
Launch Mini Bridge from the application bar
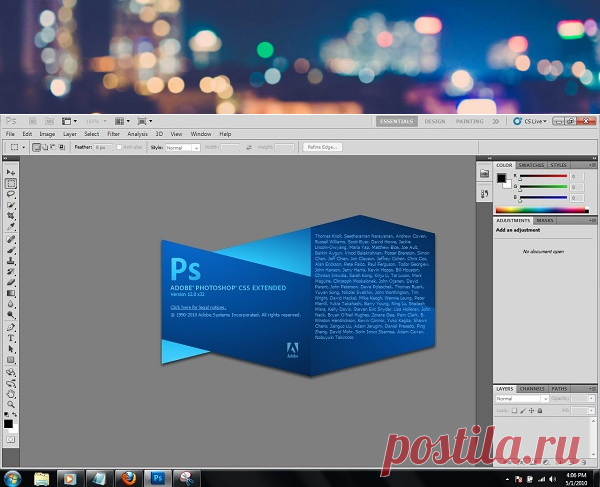49,121
